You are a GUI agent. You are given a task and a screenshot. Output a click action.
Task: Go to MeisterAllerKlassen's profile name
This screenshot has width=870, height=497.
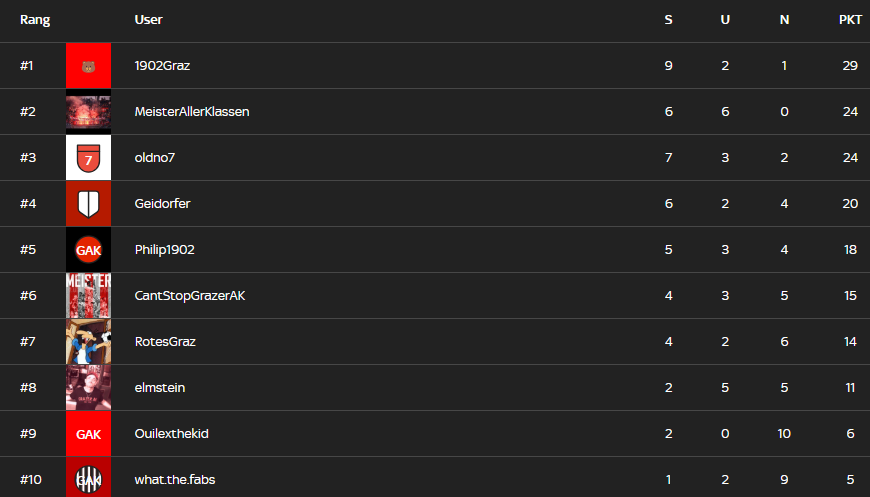192,112
